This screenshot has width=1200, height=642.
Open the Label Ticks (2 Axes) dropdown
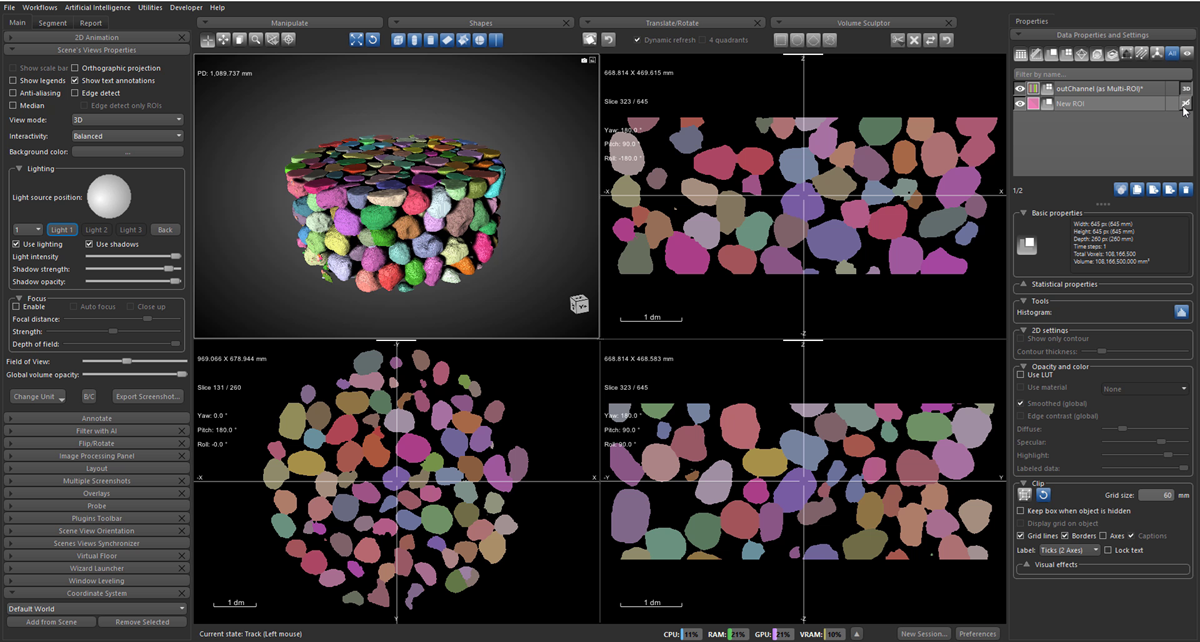[x=1068, y=550]
